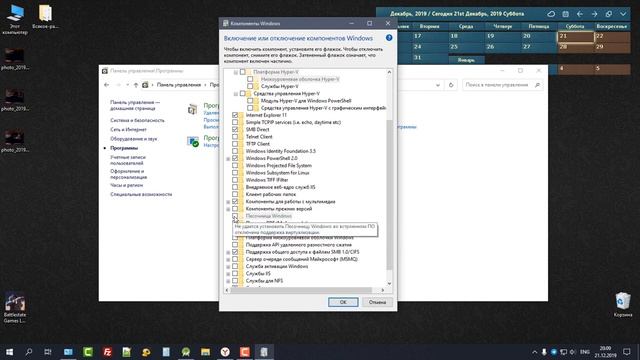The width and height of the screenshot is (640, 360).
Task: Check Windows Projected File System
Action: pyautogui.click(x=235, y=166)
